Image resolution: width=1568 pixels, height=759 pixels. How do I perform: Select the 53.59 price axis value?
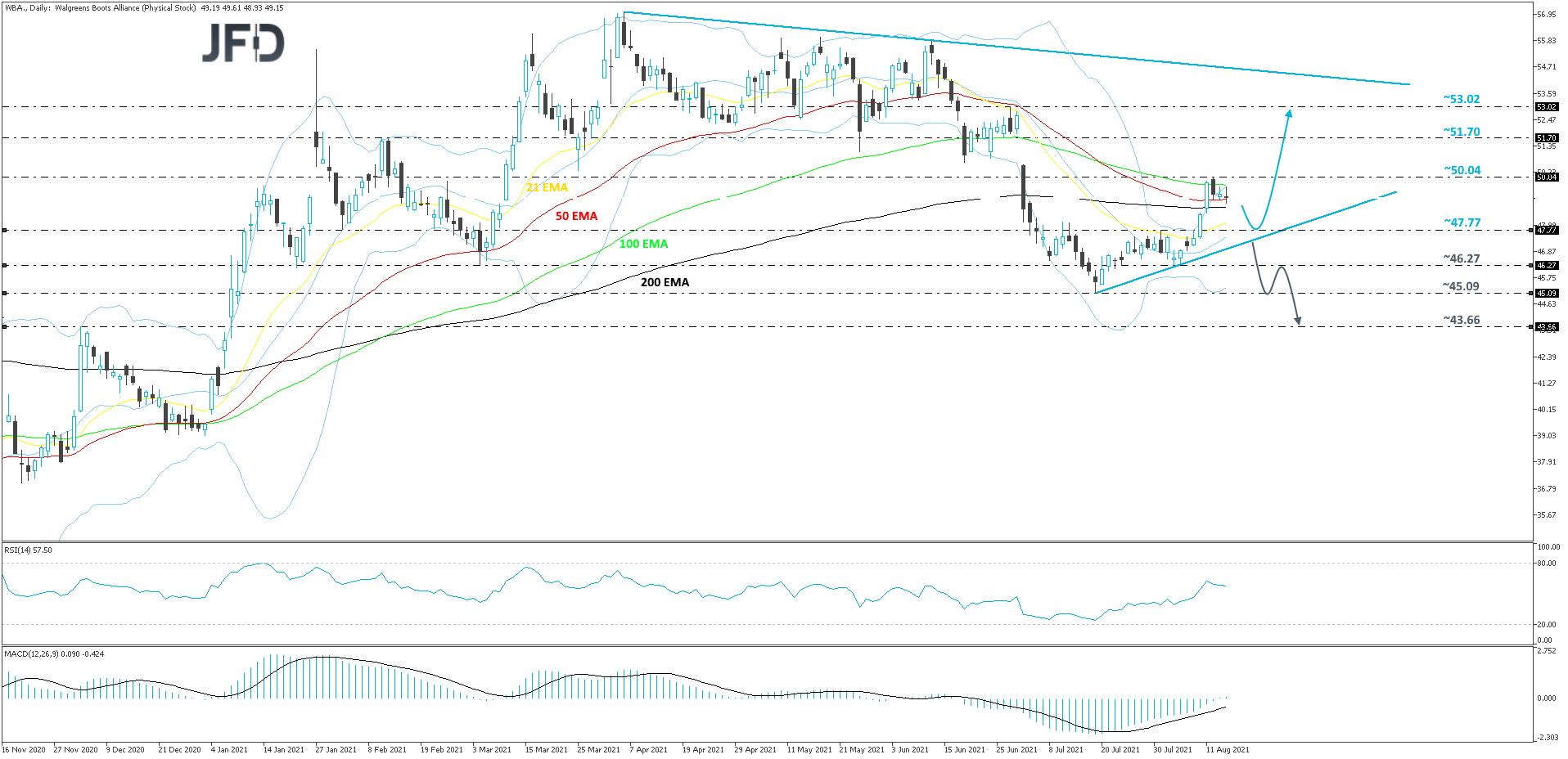1547,94
